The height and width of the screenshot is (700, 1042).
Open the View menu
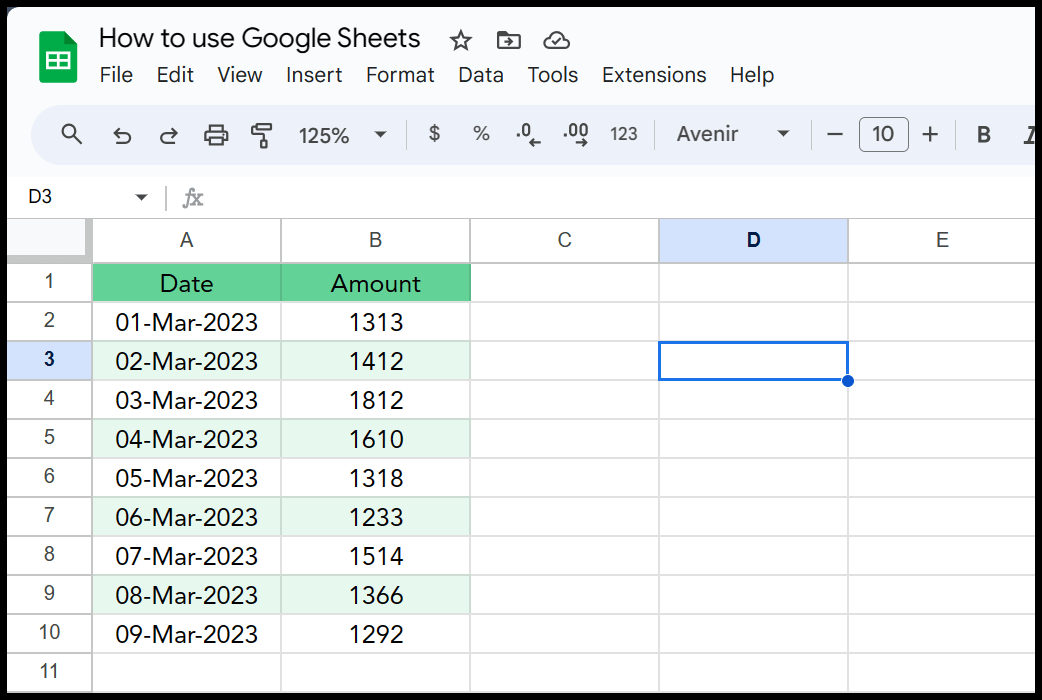(240, 75)
